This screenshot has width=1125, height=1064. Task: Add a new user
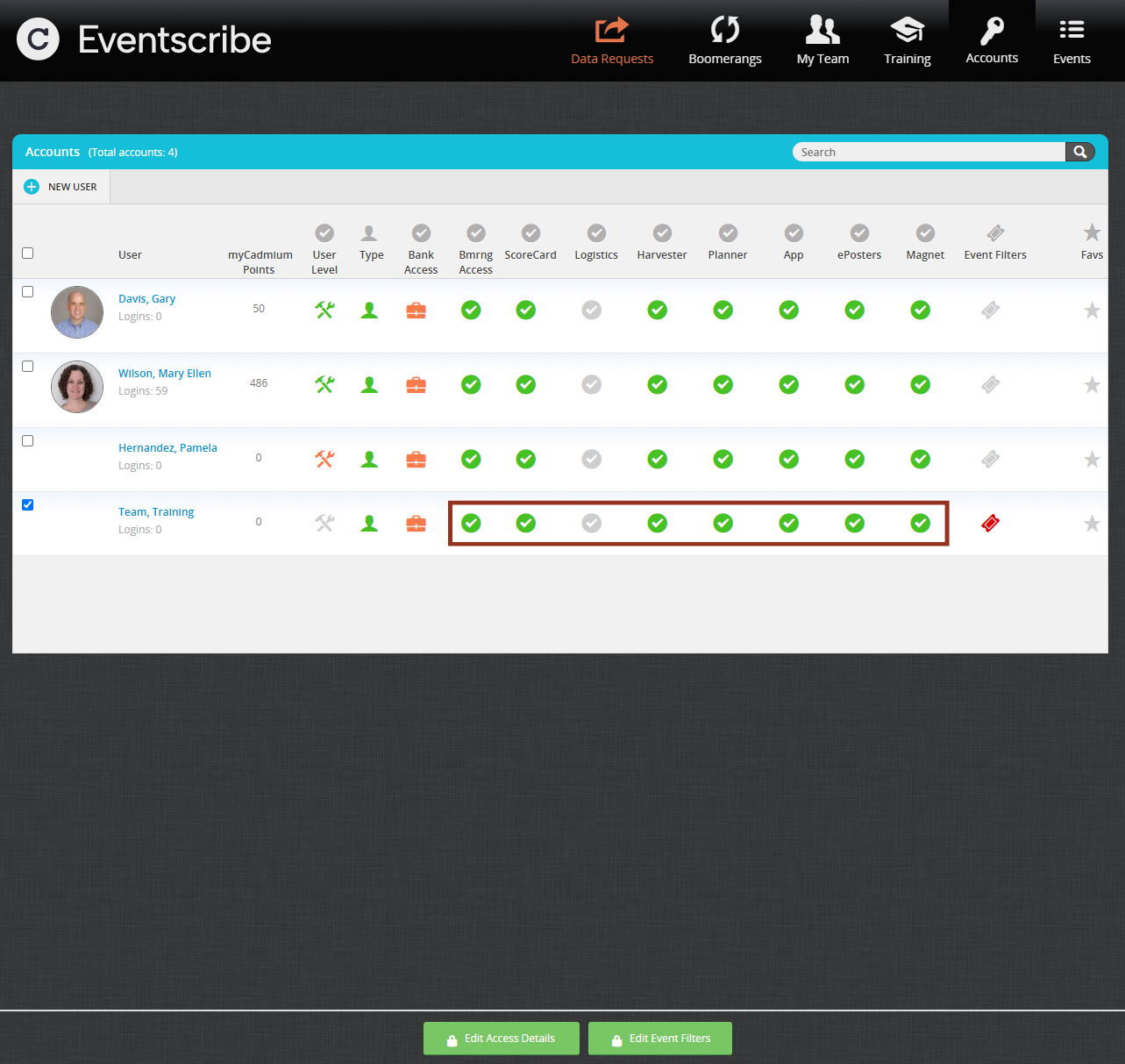tap(61, 187)
